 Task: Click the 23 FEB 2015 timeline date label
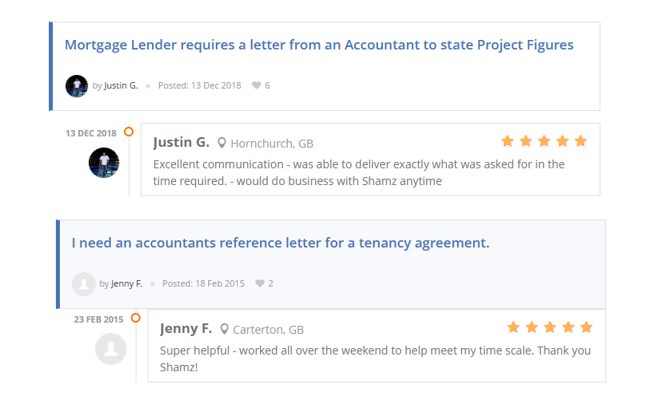tap(98, 320)
